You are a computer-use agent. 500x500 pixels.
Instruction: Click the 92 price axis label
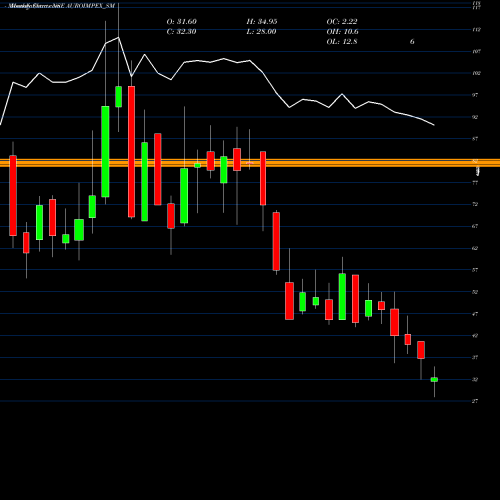(x=475, y=117)
